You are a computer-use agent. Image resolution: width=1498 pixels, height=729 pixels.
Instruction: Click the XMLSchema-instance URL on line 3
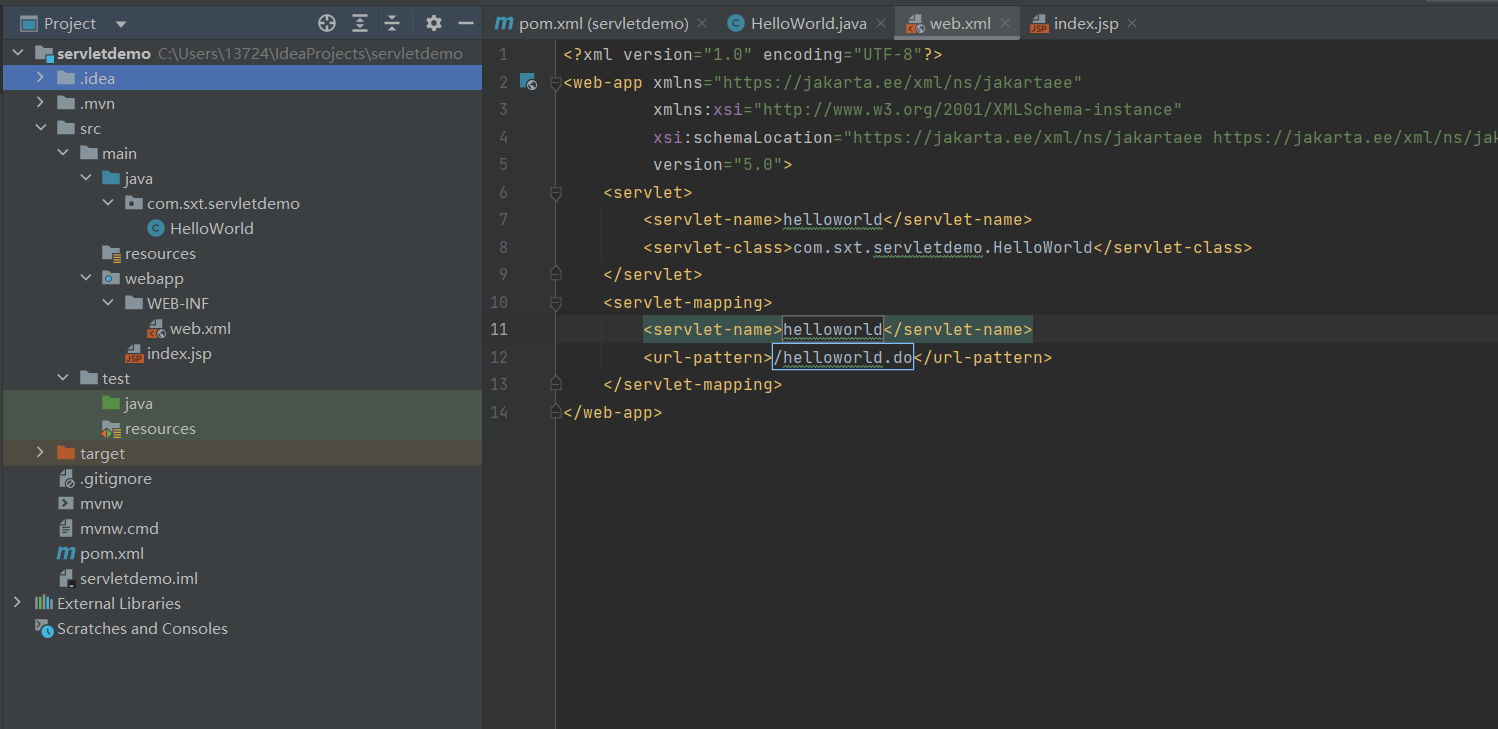coord(967,109)
